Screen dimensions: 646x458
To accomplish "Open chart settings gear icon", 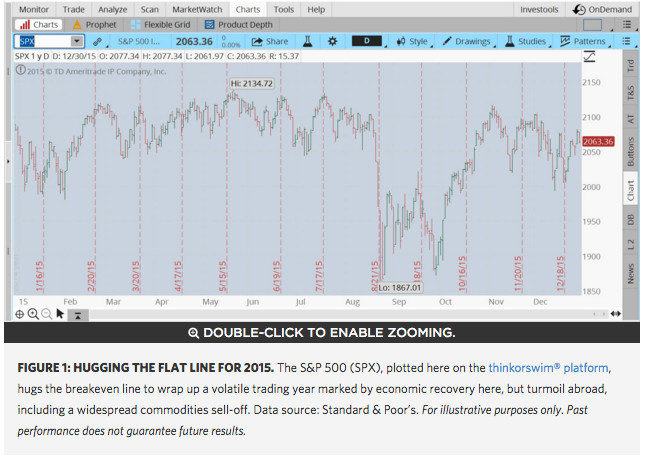I will click(332, 41).
